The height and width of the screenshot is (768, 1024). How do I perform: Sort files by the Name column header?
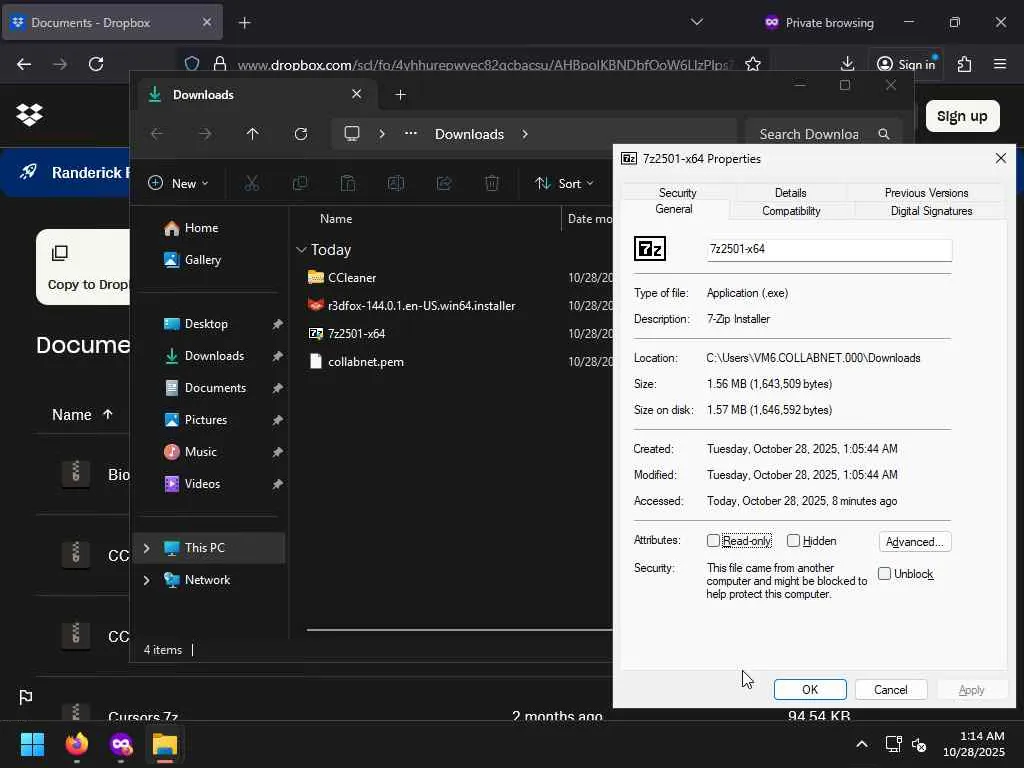pos(336,219)
